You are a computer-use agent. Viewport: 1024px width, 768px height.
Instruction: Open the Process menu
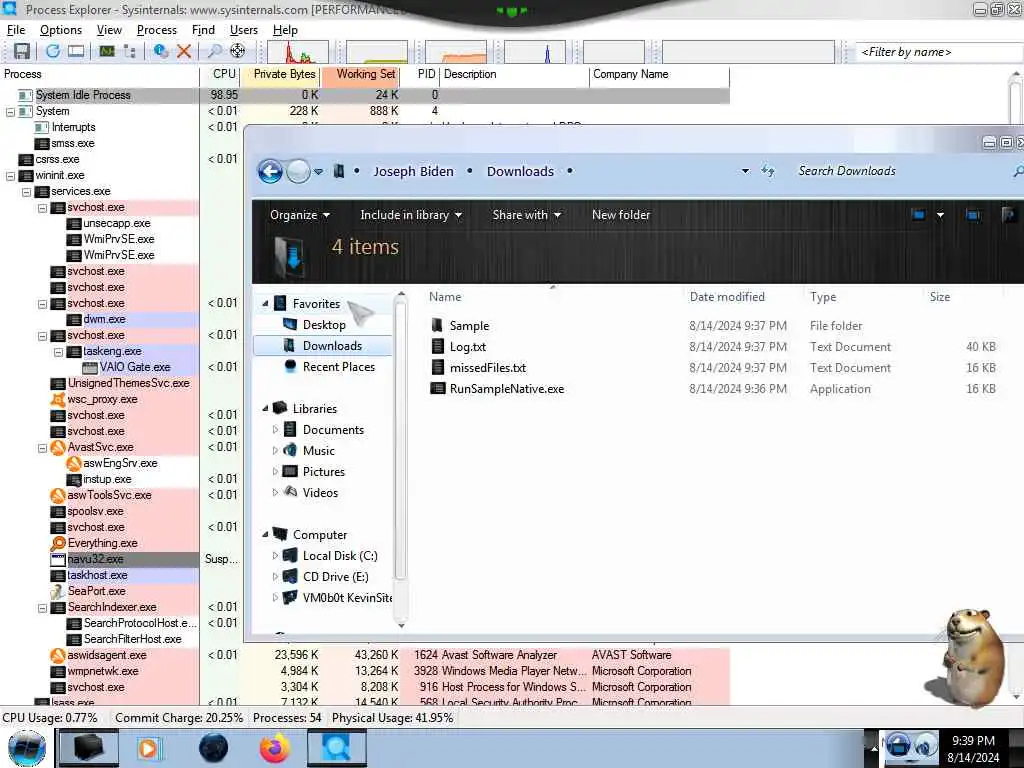(157, 30)
